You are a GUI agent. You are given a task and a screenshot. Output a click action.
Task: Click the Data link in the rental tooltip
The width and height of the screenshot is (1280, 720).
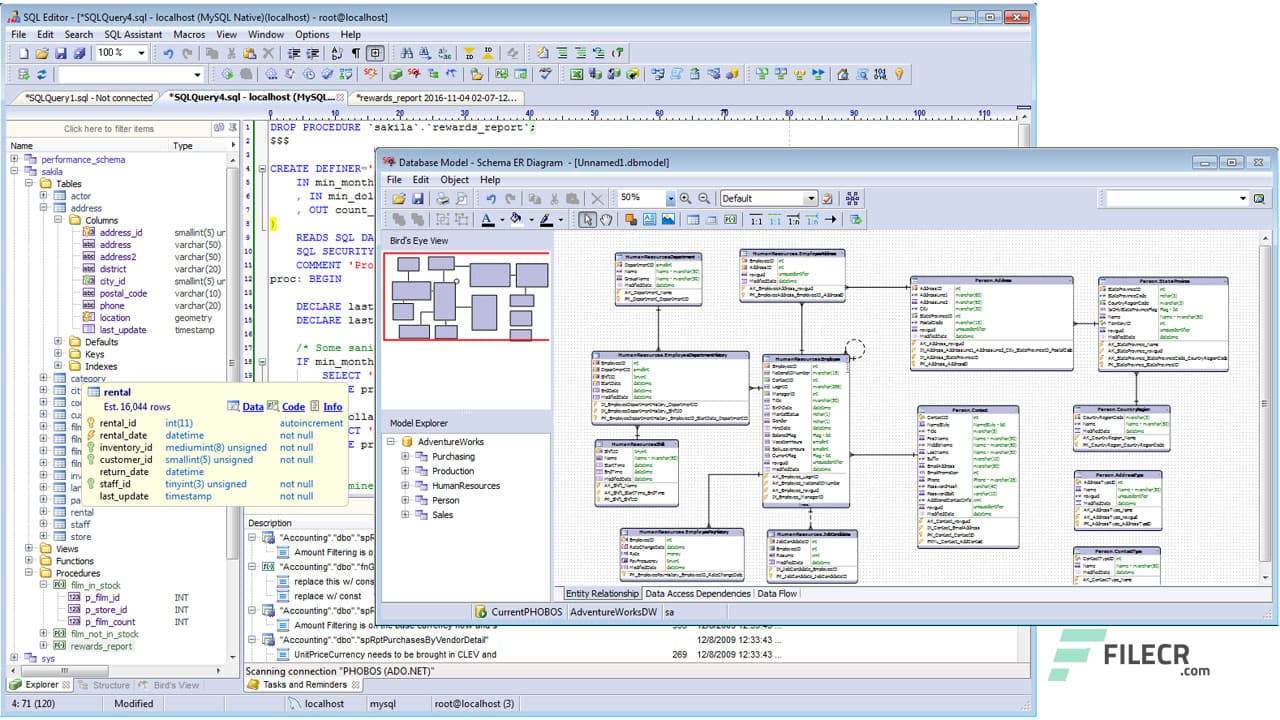[253, 407]
